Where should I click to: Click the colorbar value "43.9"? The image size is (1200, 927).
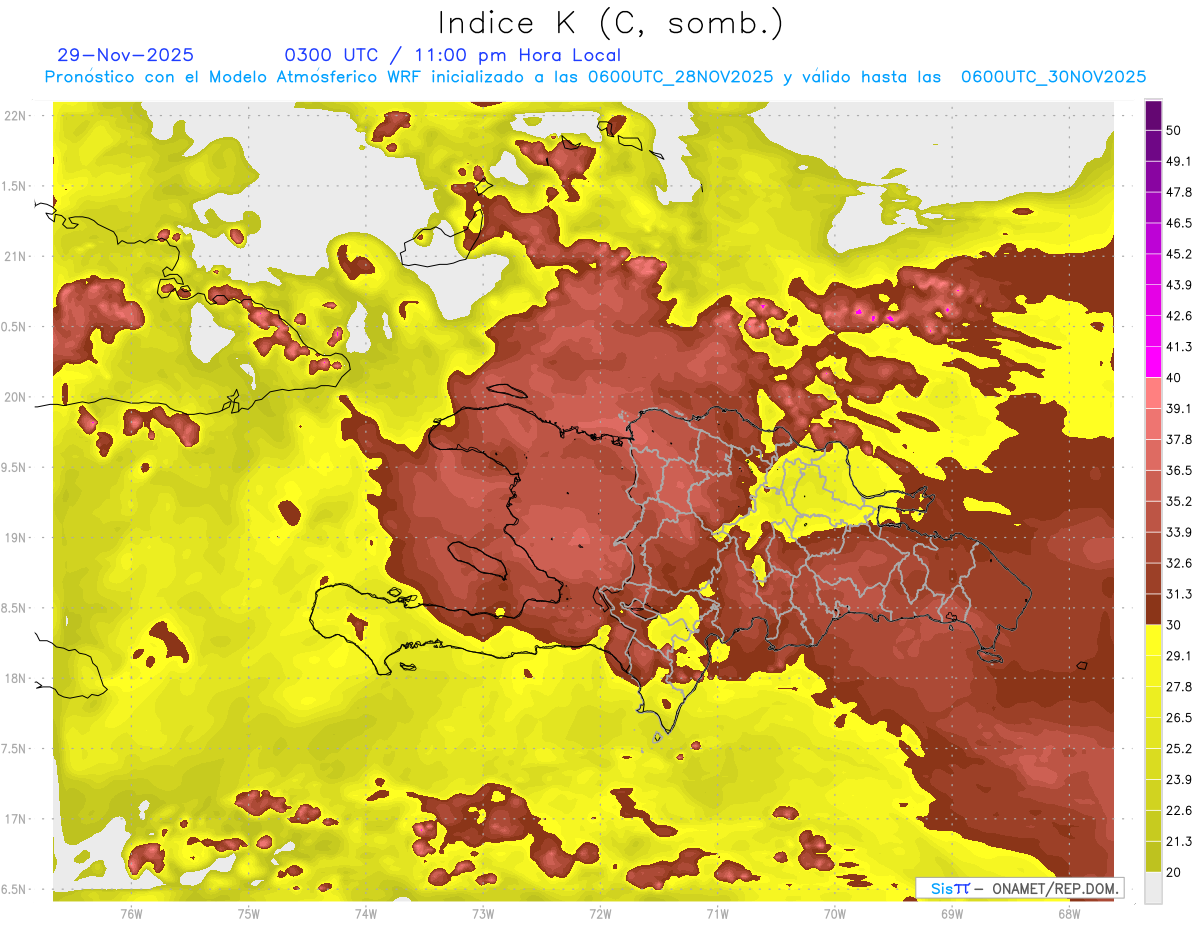(1178, 285)
